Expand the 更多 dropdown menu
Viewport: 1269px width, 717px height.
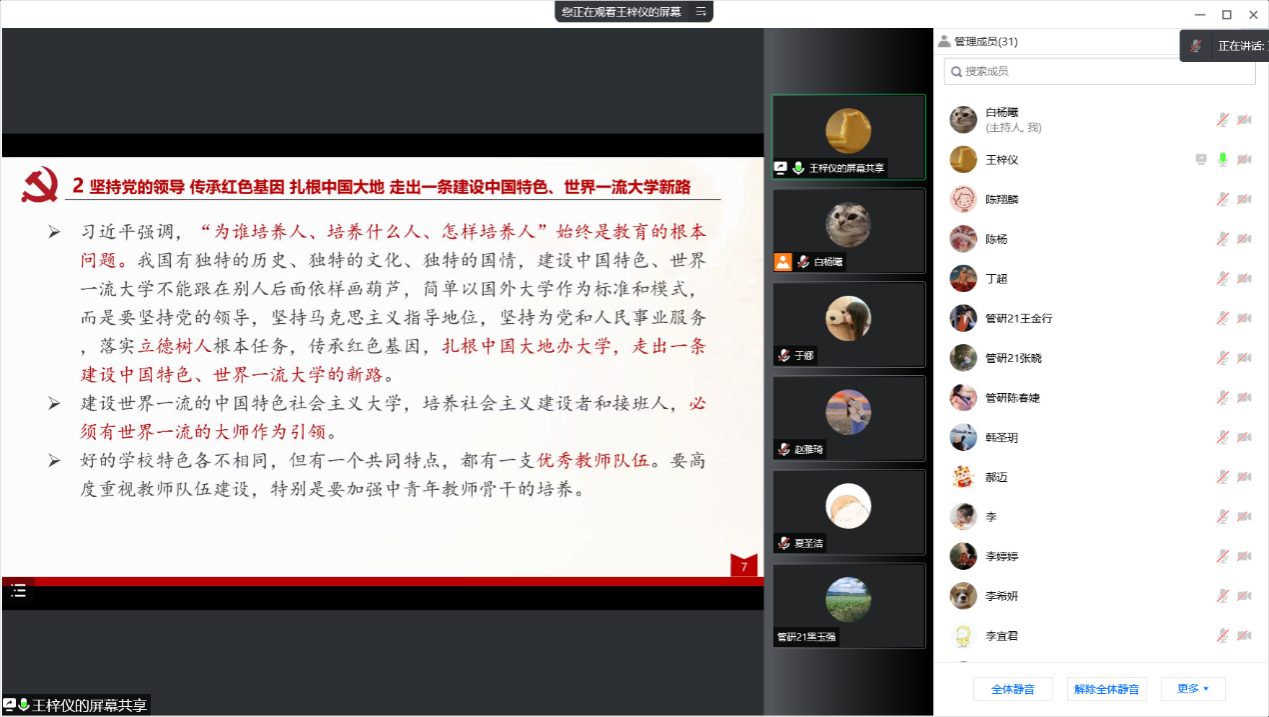(x=1192, y=689)
